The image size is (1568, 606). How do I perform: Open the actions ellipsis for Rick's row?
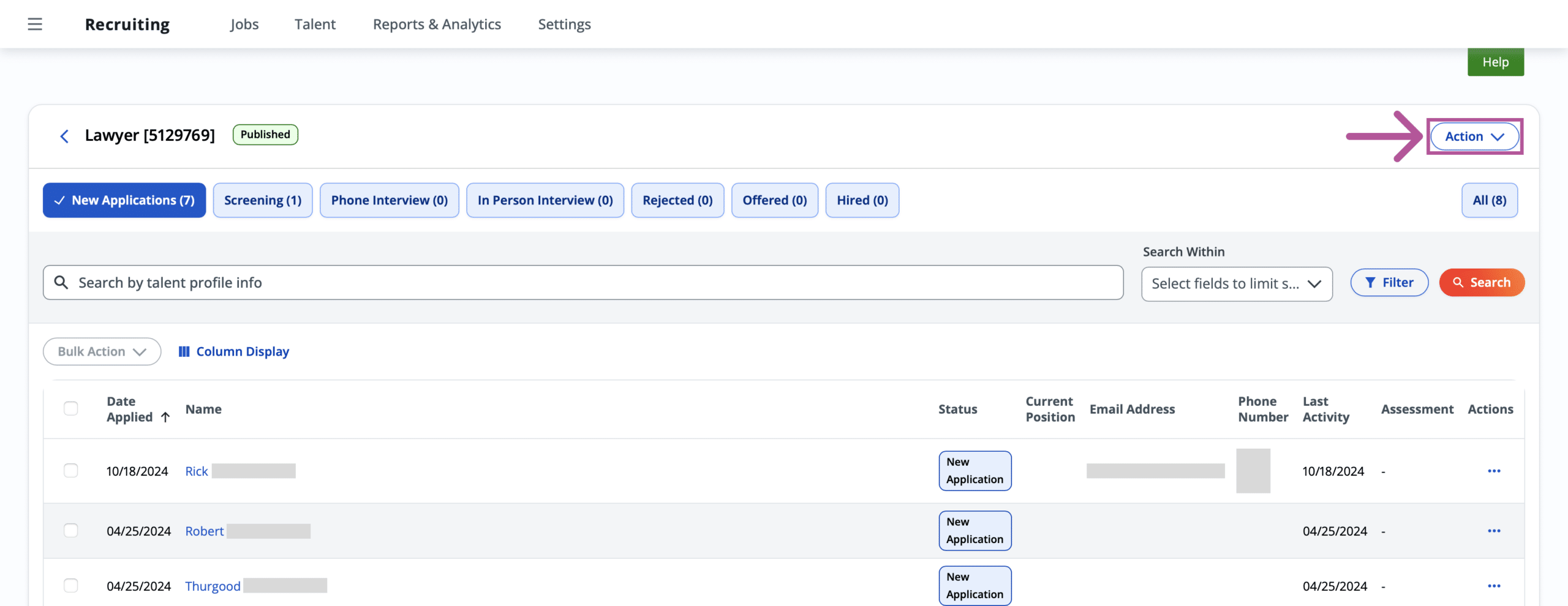[x=1494, y=471]
